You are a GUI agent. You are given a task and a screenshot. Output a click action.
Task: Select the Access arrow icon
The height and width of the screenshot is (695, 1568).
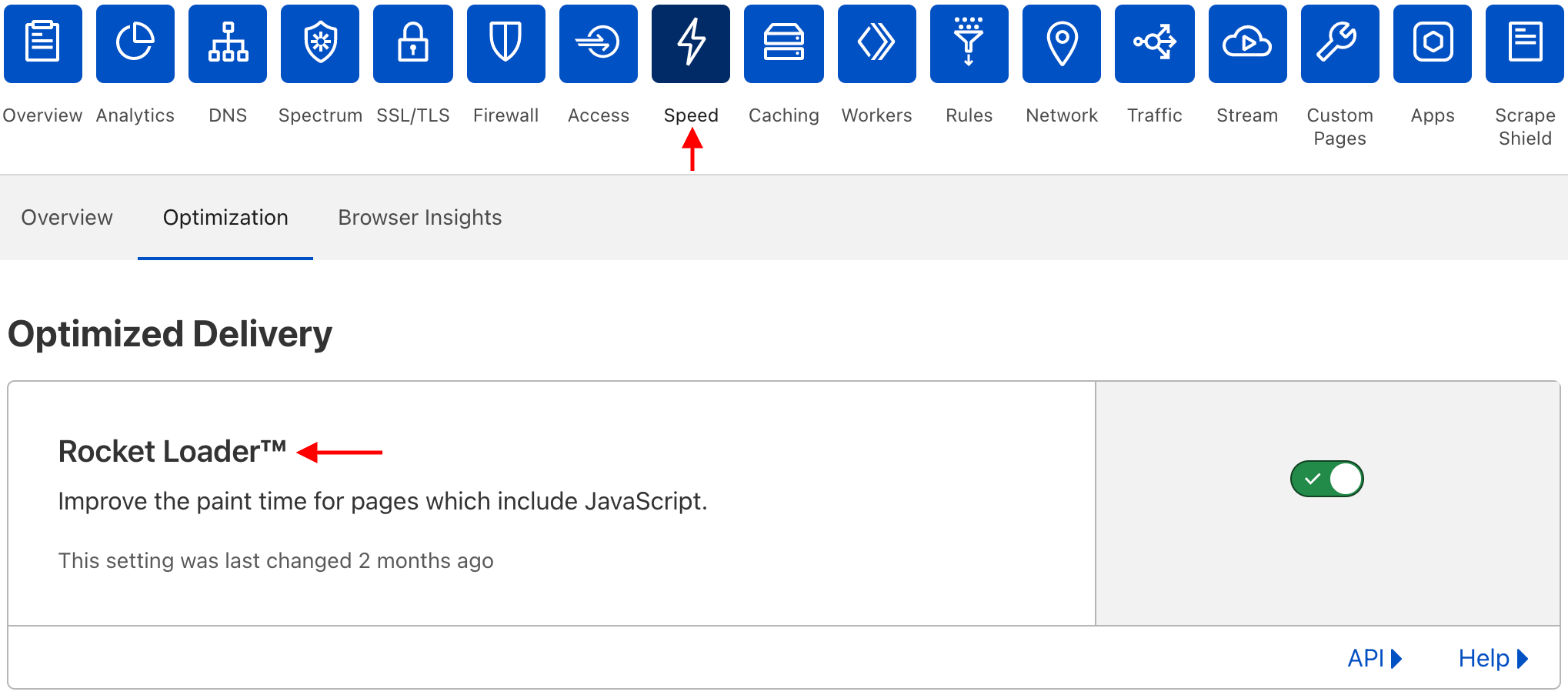click(599, 43)
